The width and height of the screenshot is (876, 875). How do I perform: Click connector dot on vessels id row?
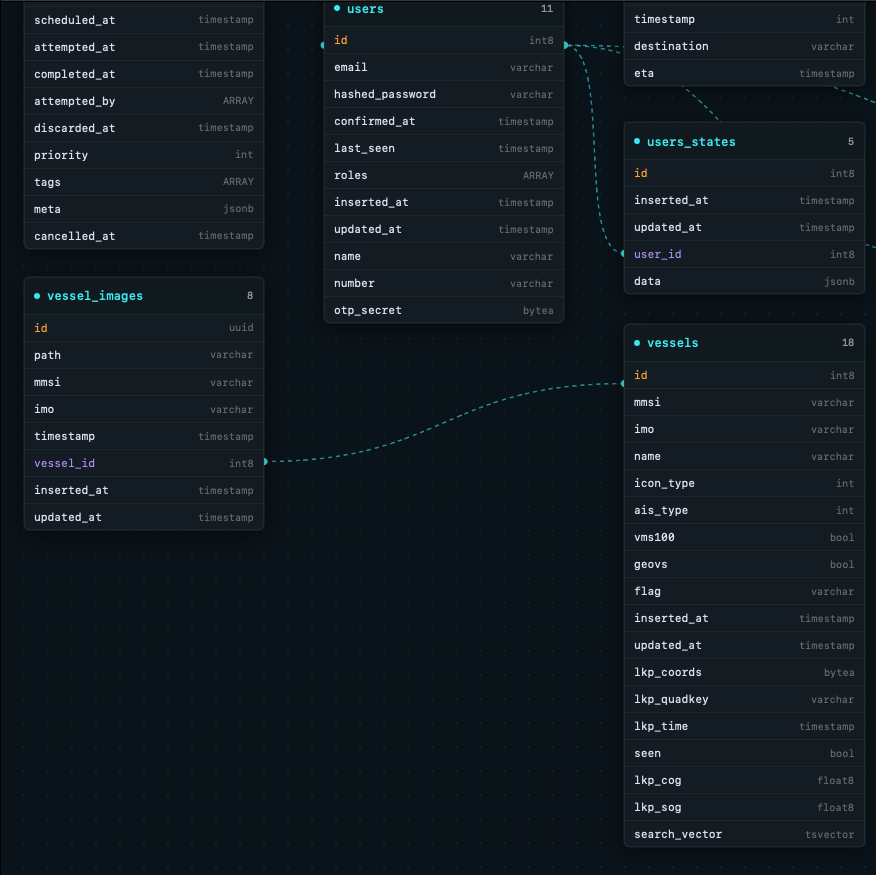click(x=623, y=383)
